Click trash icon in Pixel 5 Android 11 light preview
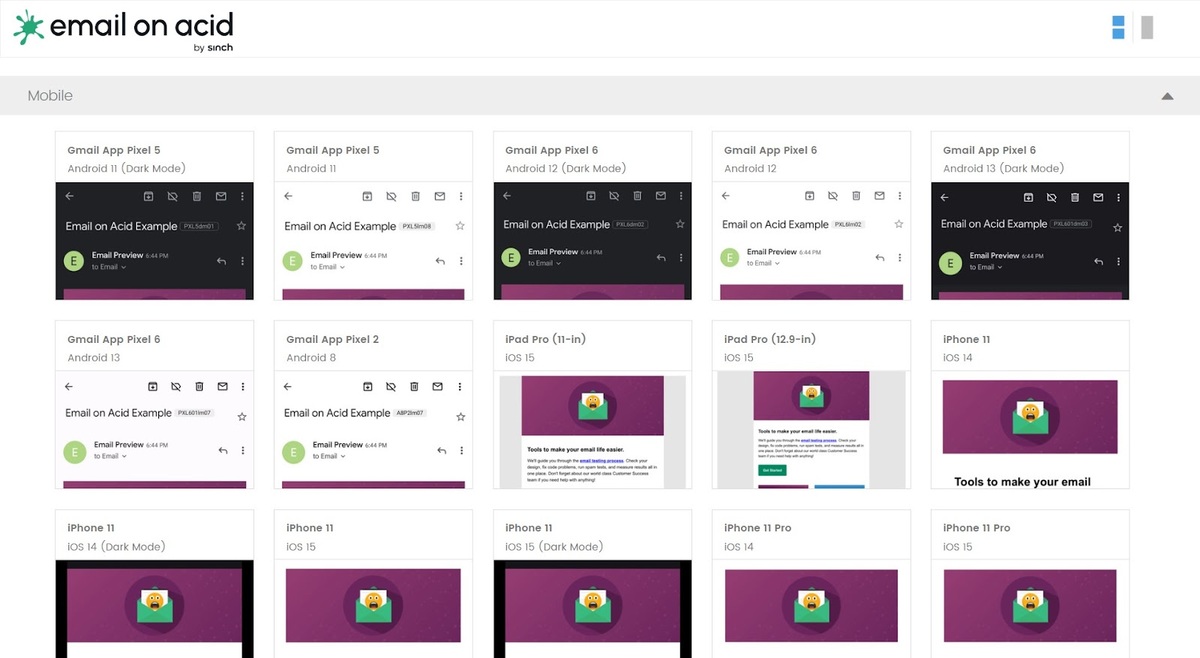This screenshot has height=658, width=1200. 415,196
